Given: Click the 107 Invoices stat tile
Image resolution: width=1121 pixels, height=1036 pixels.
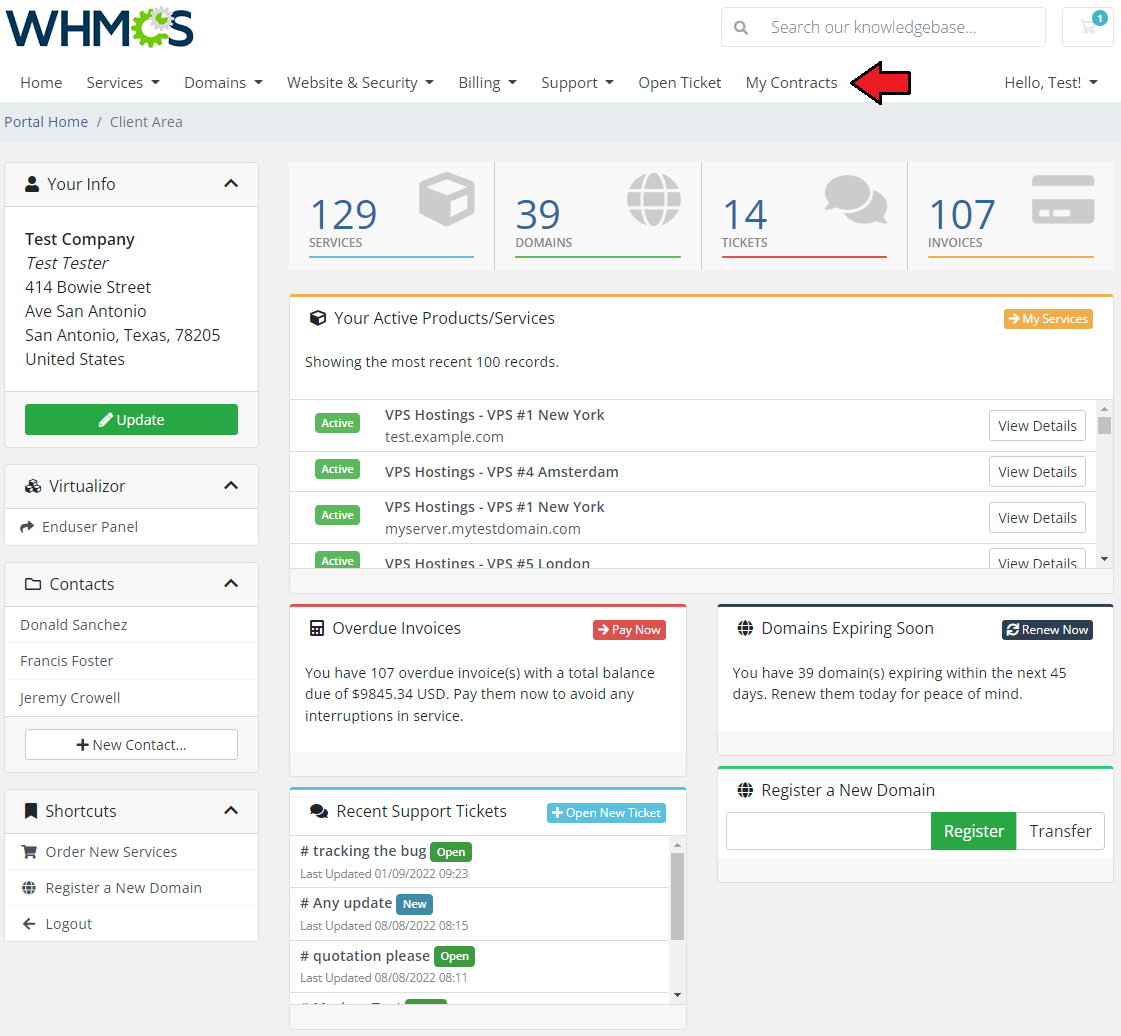Looking at the screenshot, I should coord(1011,217).
